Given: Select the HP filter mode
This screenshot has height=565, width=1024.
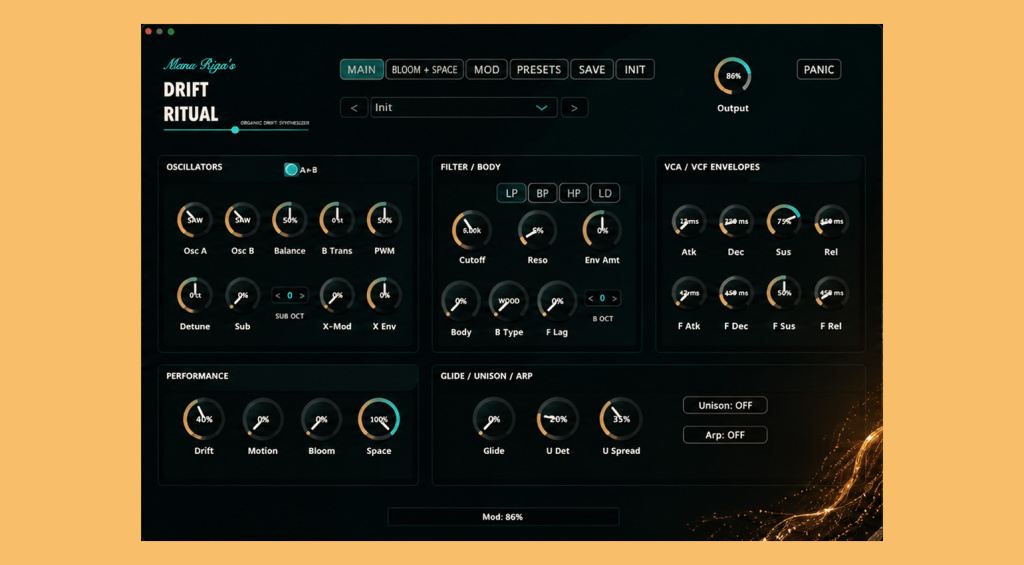Looking at the screenshot, I should pyautogui.click(x=573, y=193).
